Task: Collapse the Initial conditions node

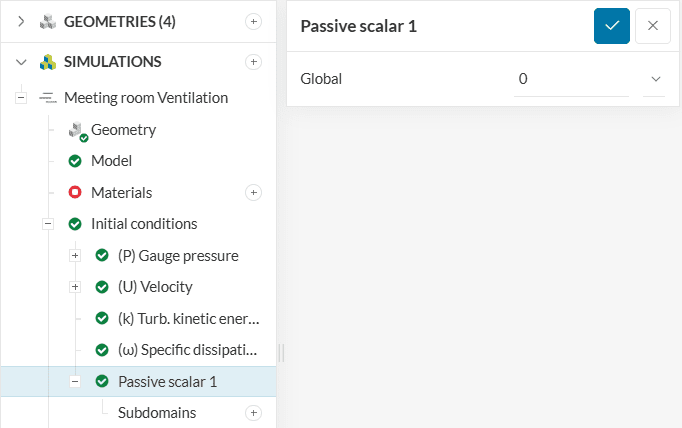Action: [48, 224]
